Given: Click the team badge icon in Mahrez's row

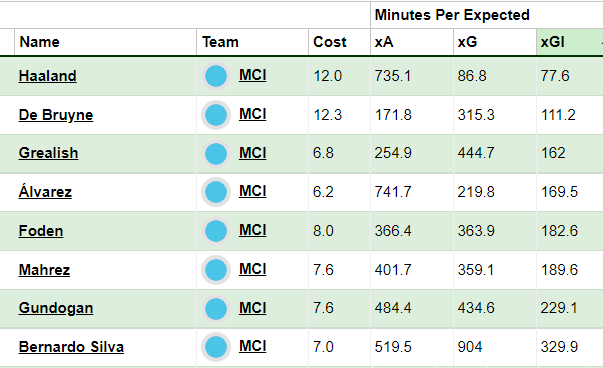Looking at the screenshot, I should pyautogui.click(x=216, y=270).
